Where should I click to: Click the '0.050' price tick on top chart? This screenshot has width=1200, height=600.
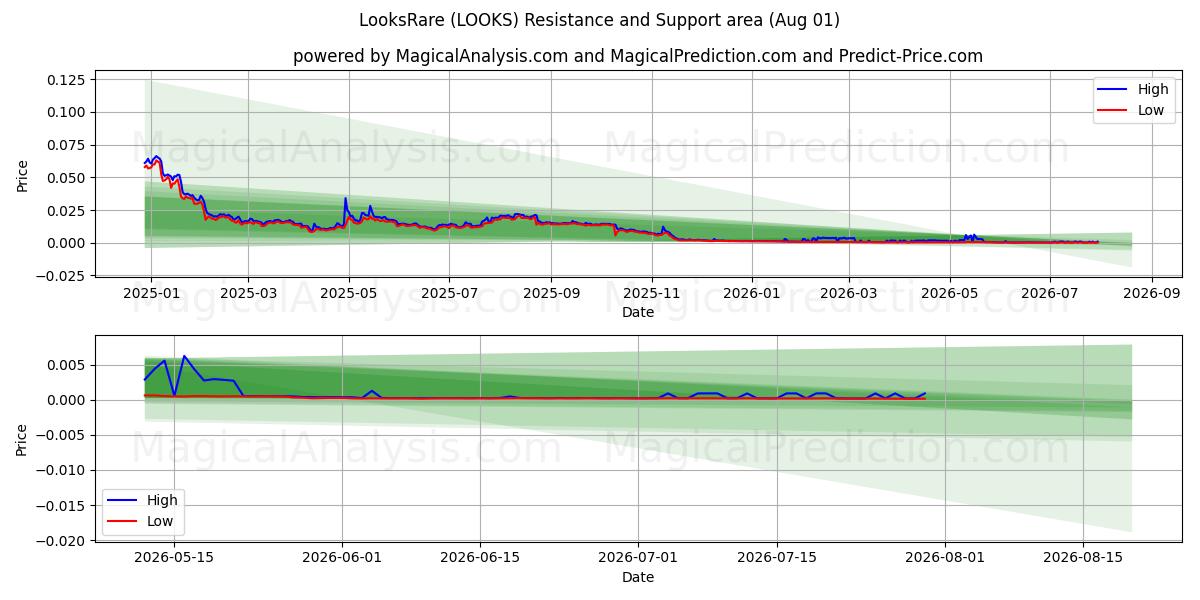69,178
